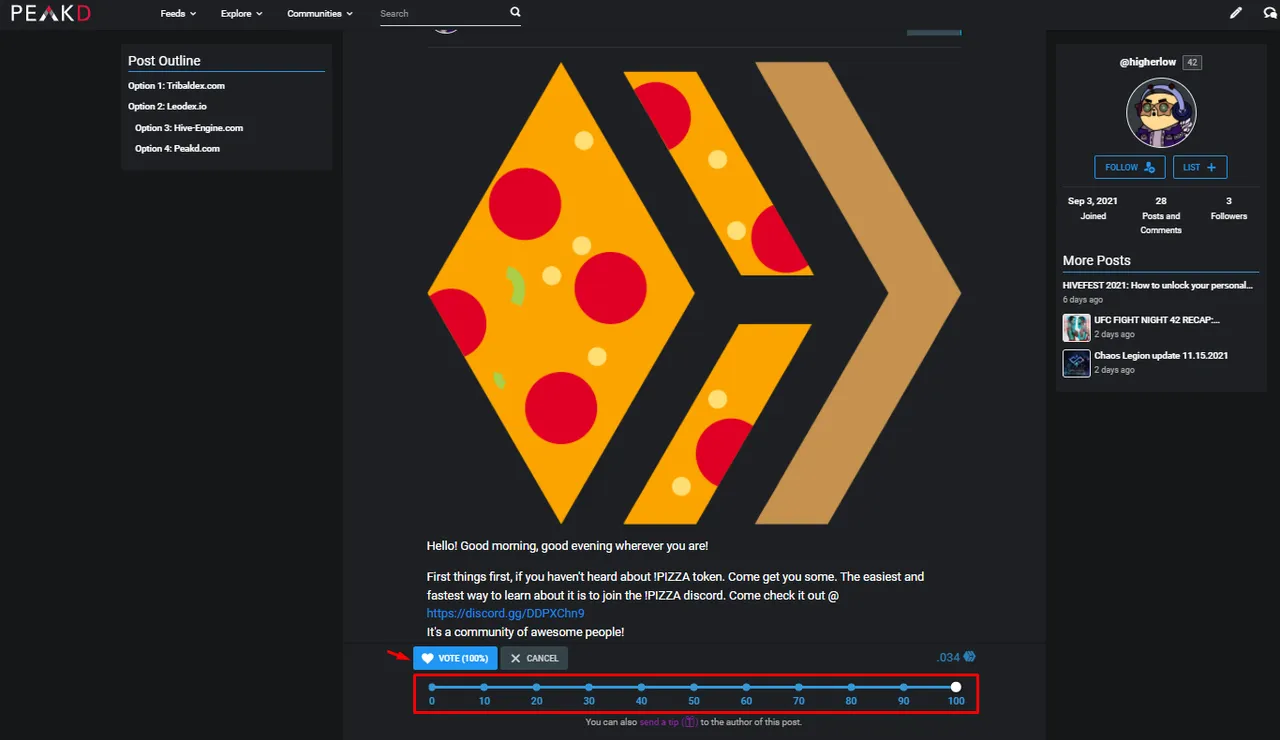Viewport: 1280px width, 740px height.
Task: Click the pencil compose-post icon
Action: (1236, 13)
